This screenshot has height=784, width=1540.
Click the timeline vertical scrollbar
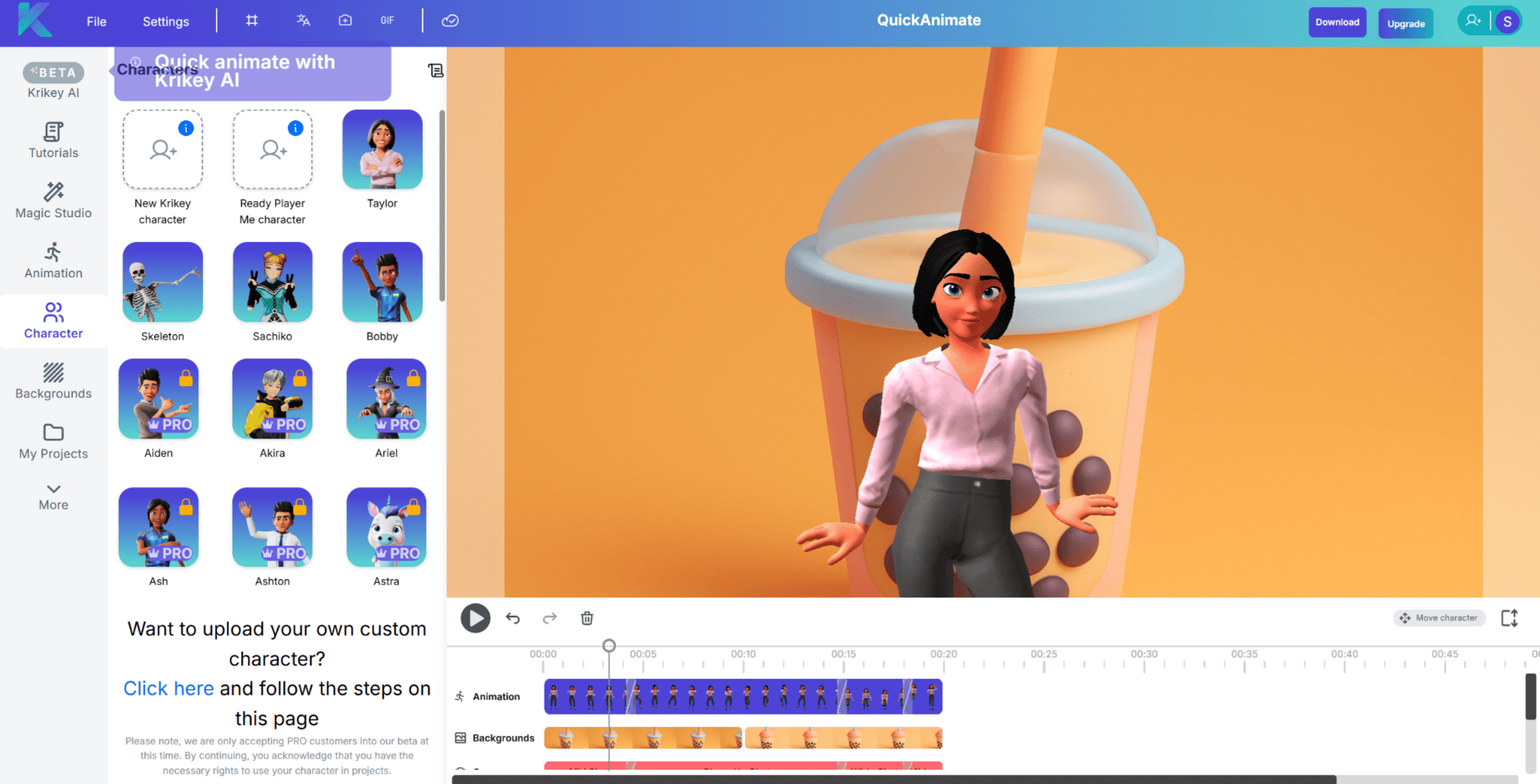click(x=1530, y=697)
